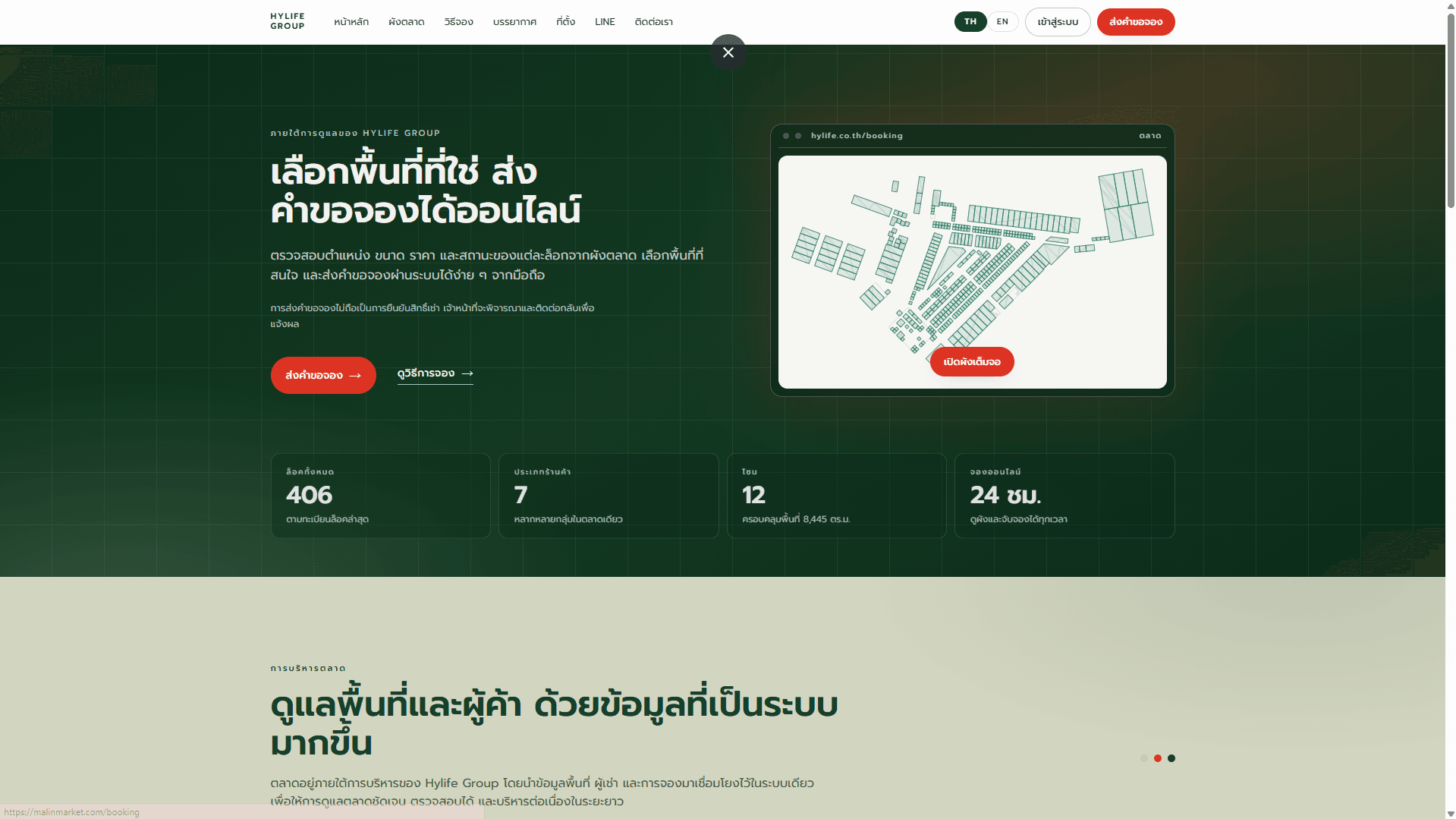1456x819 pixels.
Task: Open ที่ตั้ง navigation link
Action: (x=565, y=22)
